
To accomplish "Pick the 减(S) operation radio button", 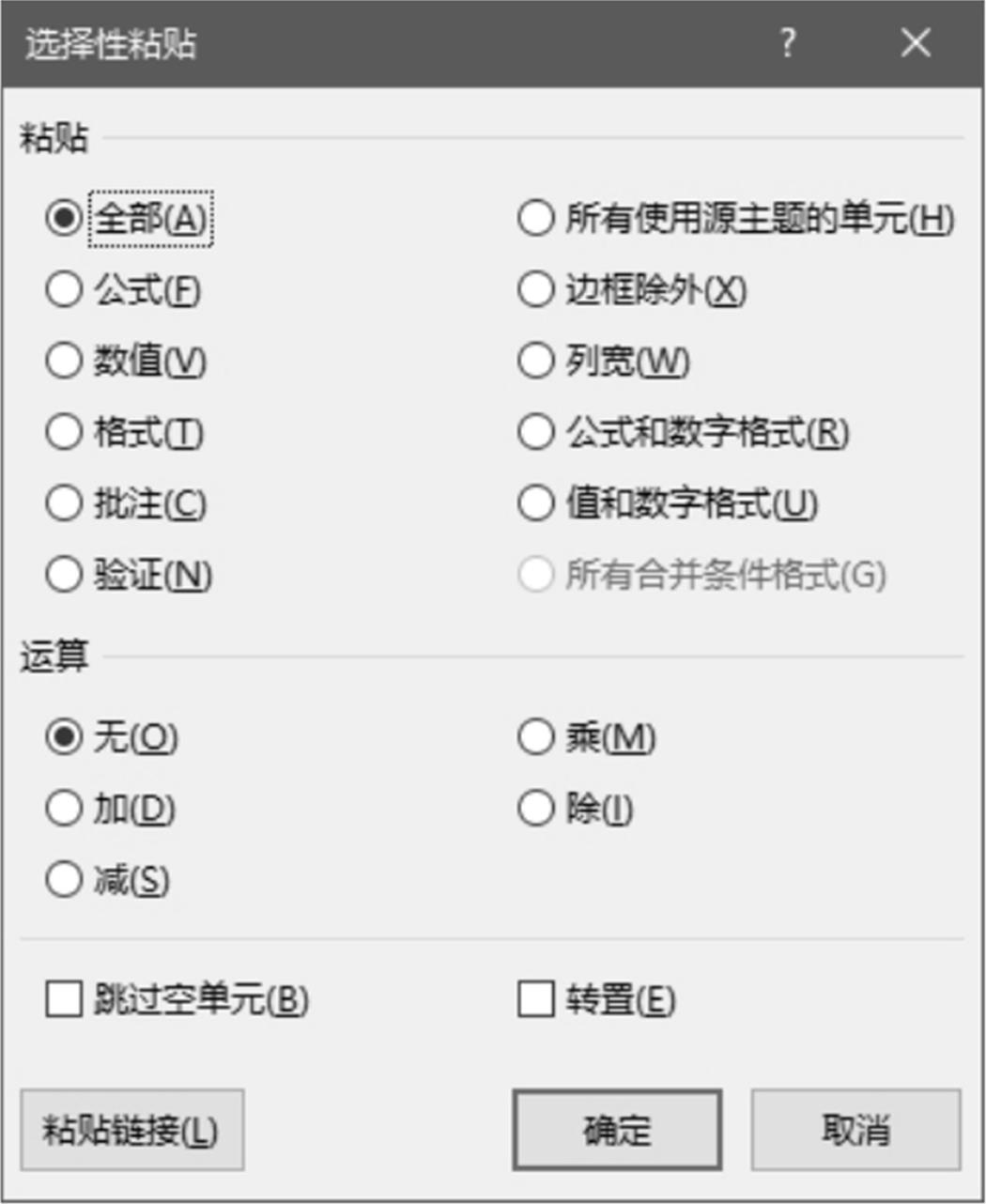I will tap(64, 880).
